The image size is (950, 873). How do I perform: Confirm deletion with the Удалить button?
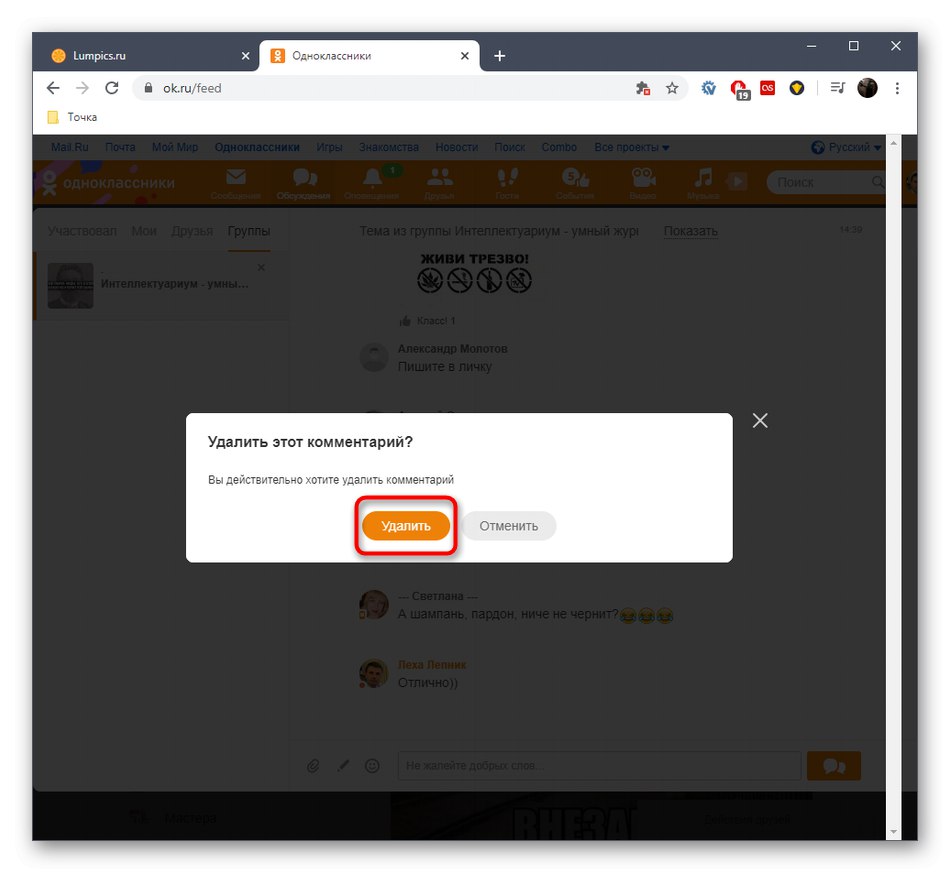[x=405, y=525]
